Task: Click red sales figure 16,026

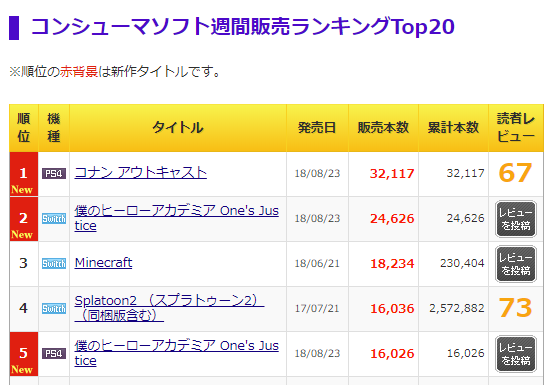Action: tap(392, 354)
